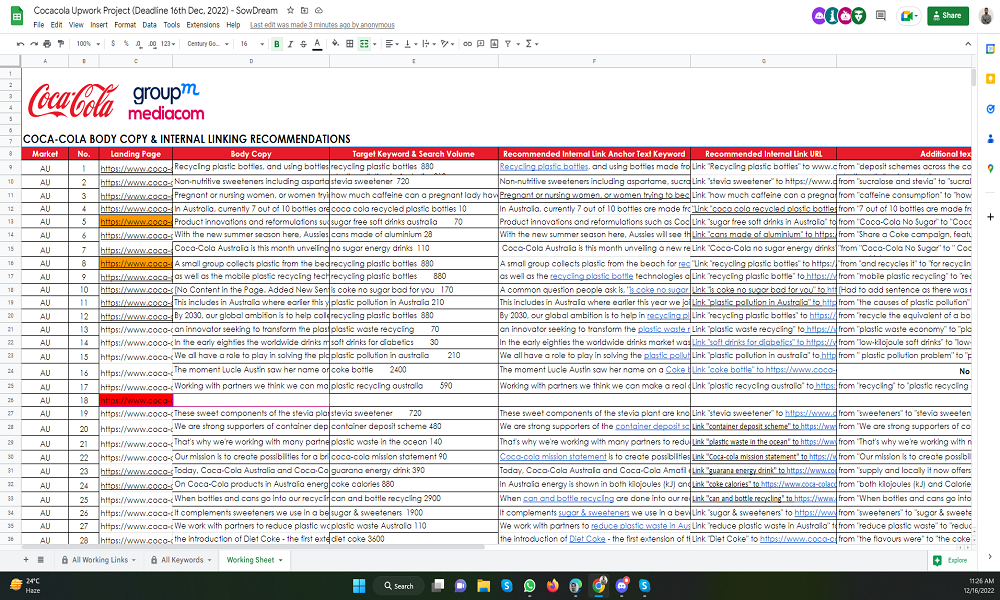1000x600 pixels.
Task: Open the Functions sigma dropdown
Action: 532,44
